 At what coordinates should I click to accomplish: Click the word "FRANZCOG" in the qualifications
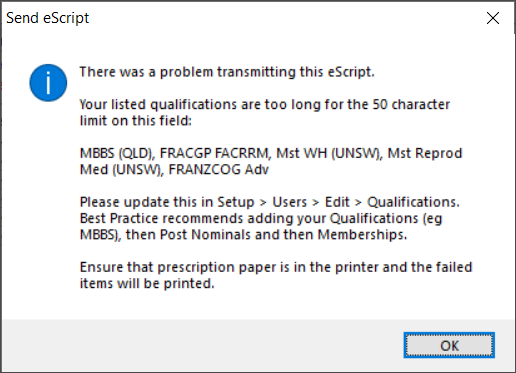tap(205, 170)
